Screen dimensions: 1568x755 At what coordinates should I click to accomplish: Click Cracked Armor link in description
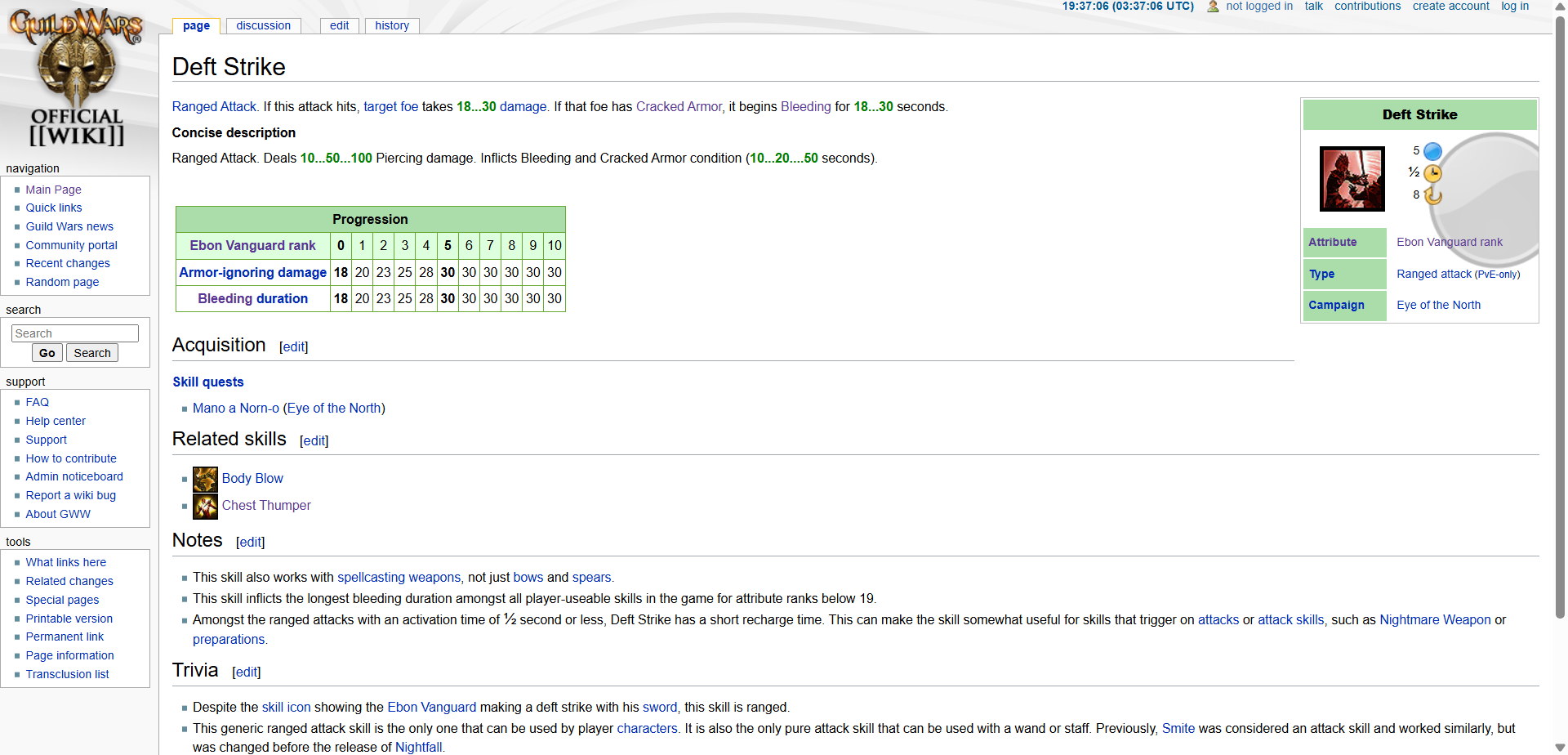coord(679,106)
